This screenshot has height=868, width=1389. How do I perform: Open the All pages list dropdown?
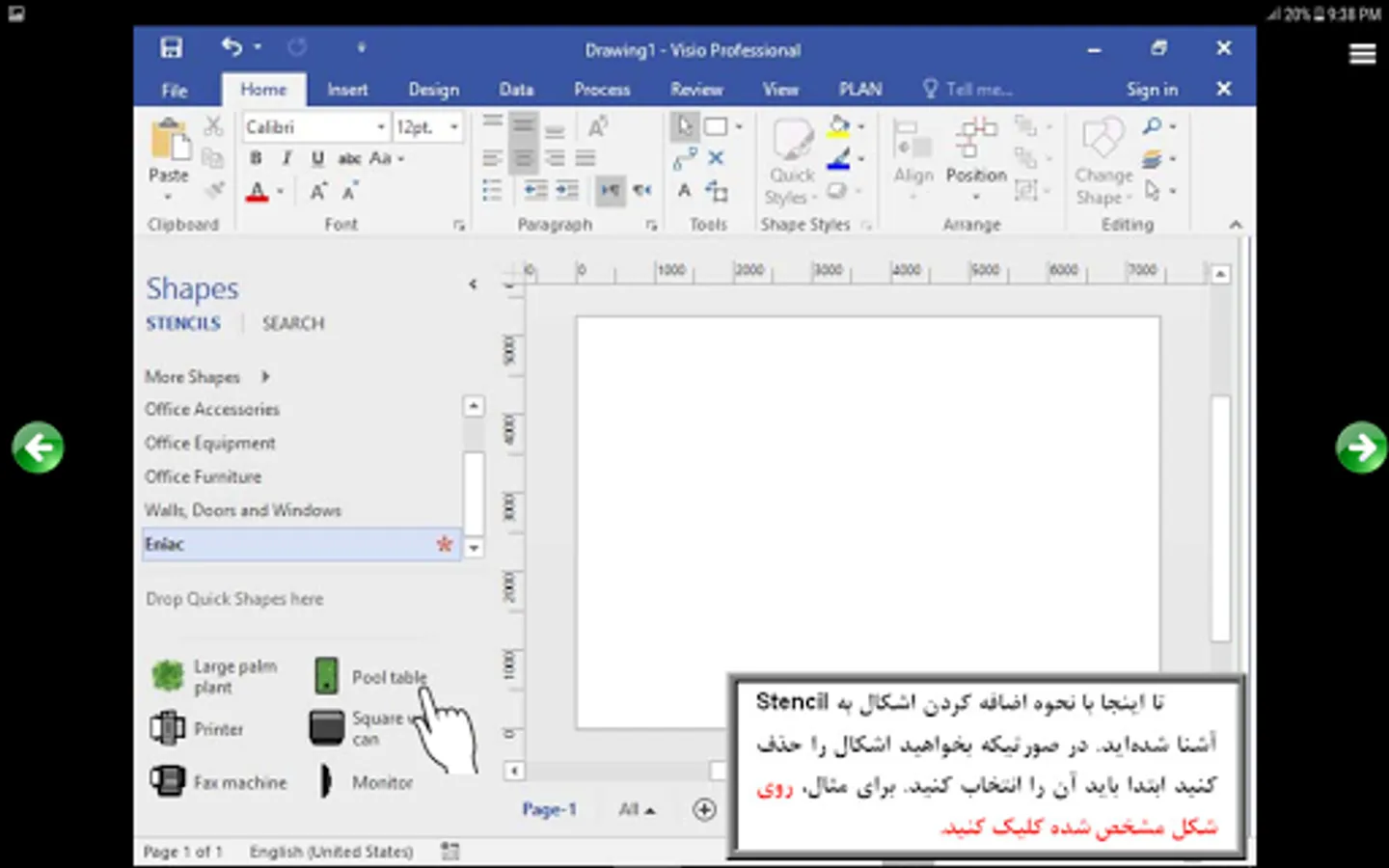pyautogui.click(x=637, y=810)
